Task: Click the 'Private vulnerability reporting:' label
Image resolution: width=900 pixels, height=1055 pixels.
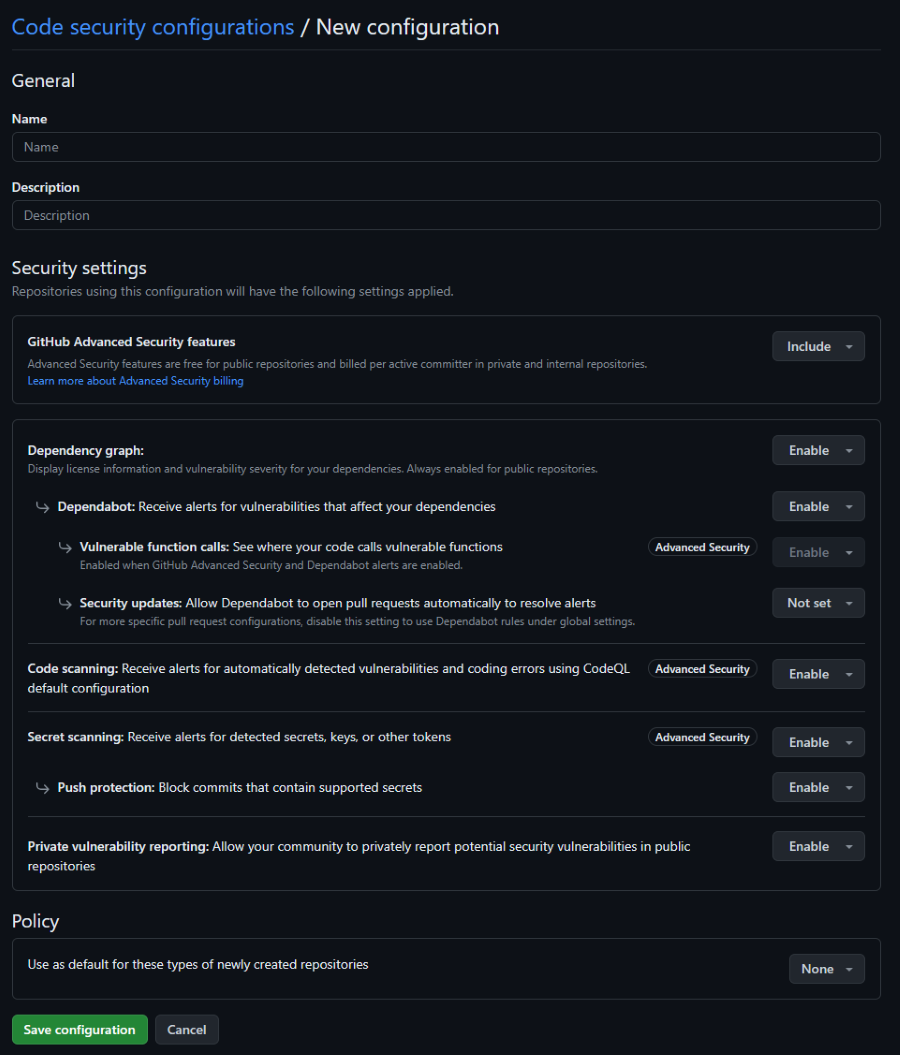Action: (118, 846)
